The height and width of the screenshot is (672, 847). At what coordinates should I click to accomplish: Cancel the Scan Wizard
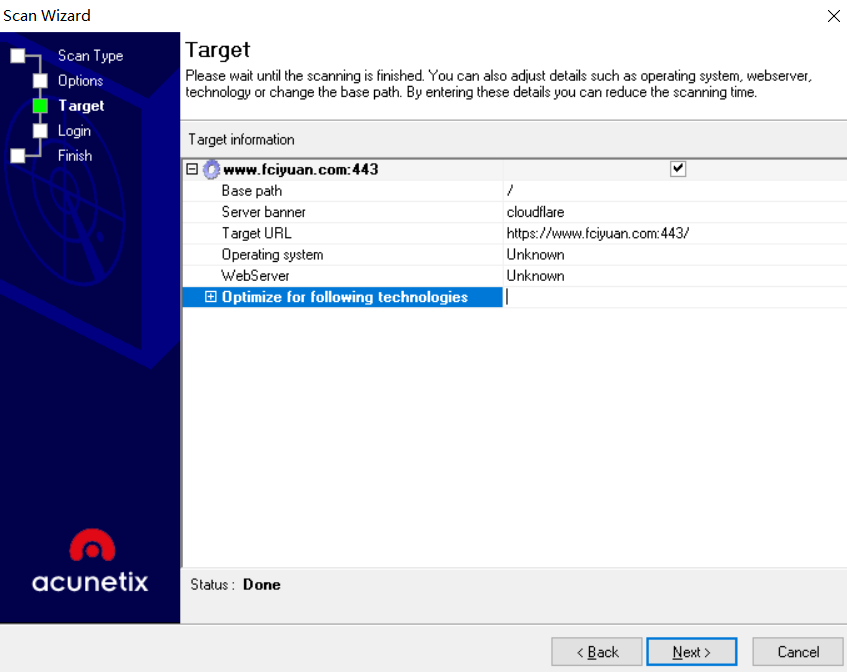(798, 652)
